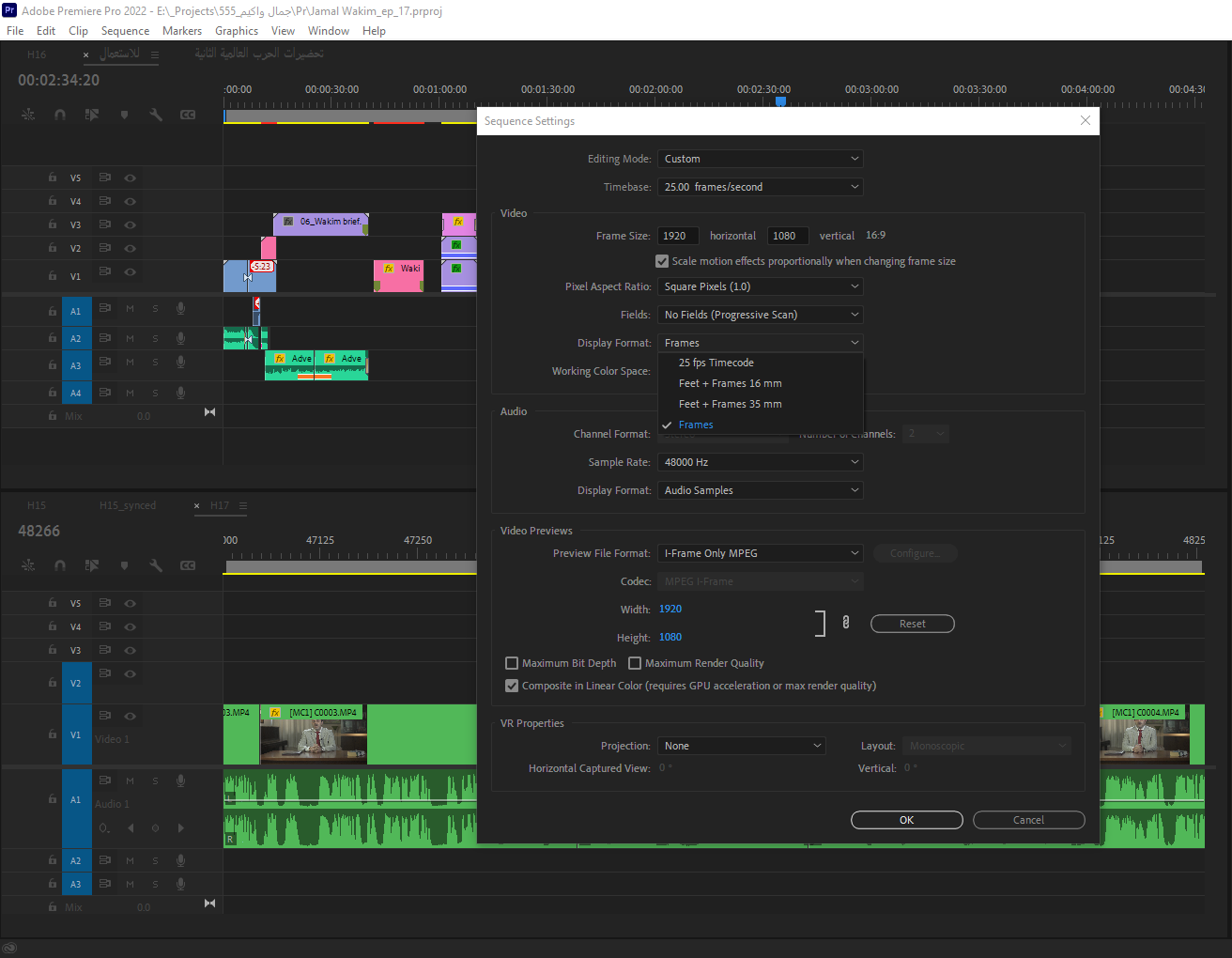1232x958 pixels.
Task: Toggle Snap (magnet icon) in the timeline
Action: click(60, 114)
